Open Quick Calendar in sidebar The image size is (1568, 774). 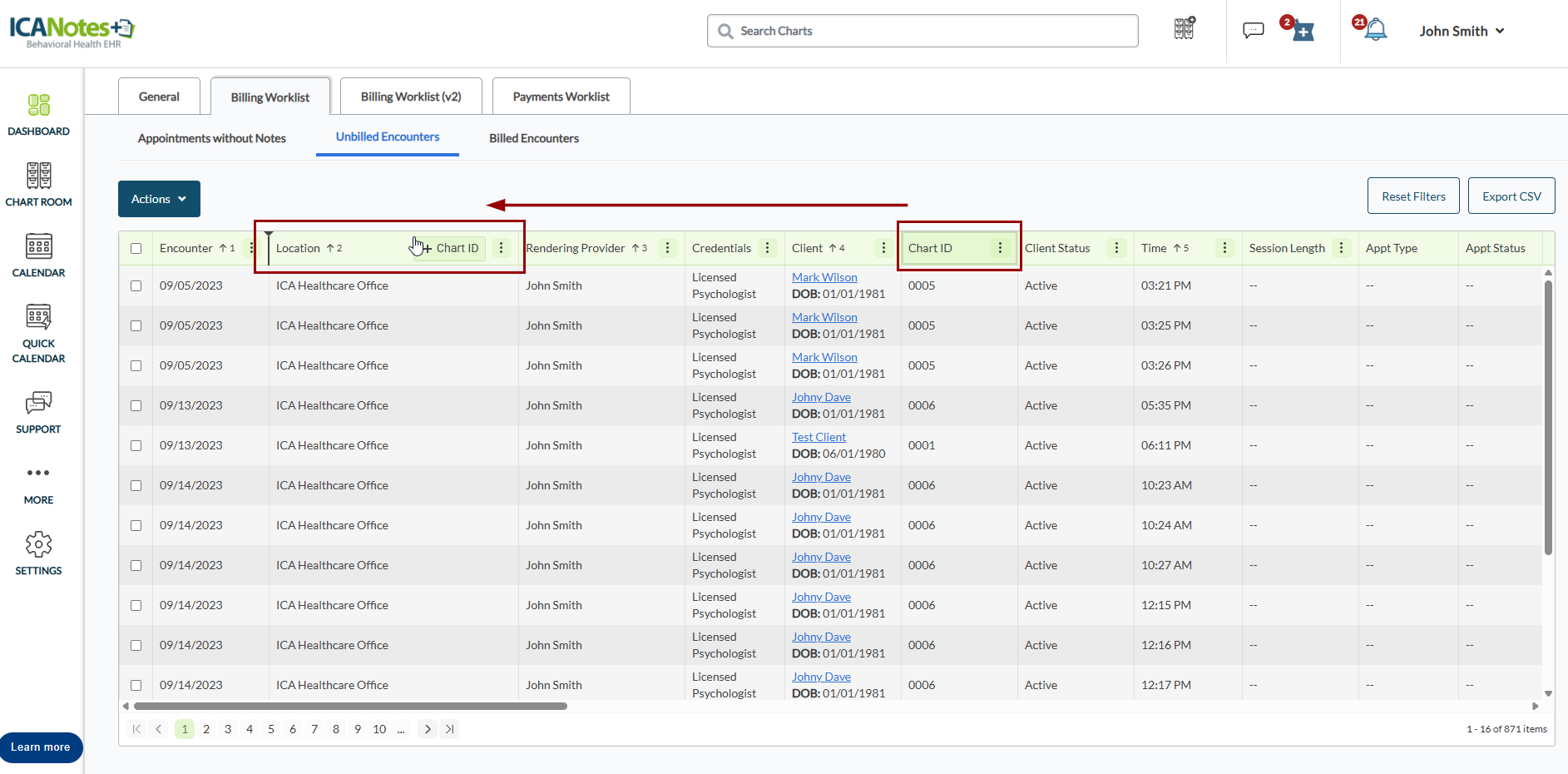38,333
